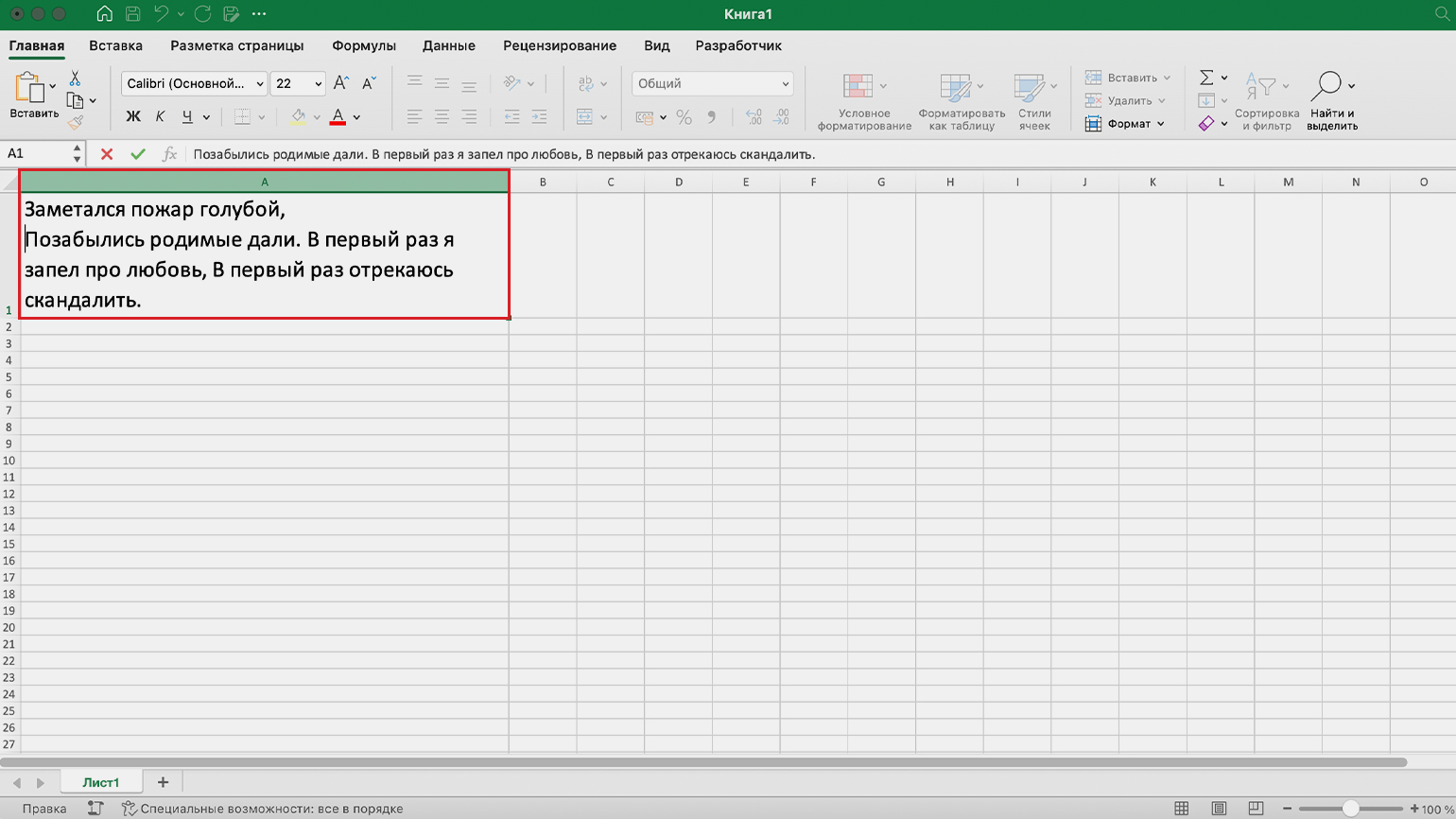Click the Name Box showing A1

38,153
